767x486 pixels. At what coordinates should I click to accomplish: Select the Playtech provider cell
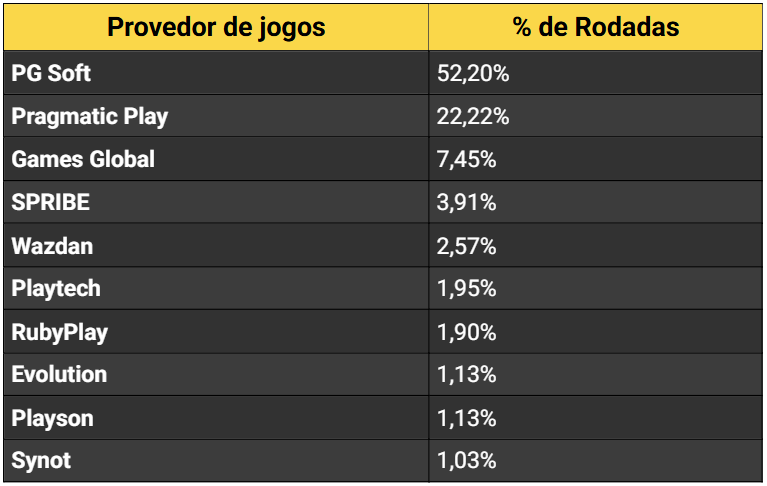point(56,289)
